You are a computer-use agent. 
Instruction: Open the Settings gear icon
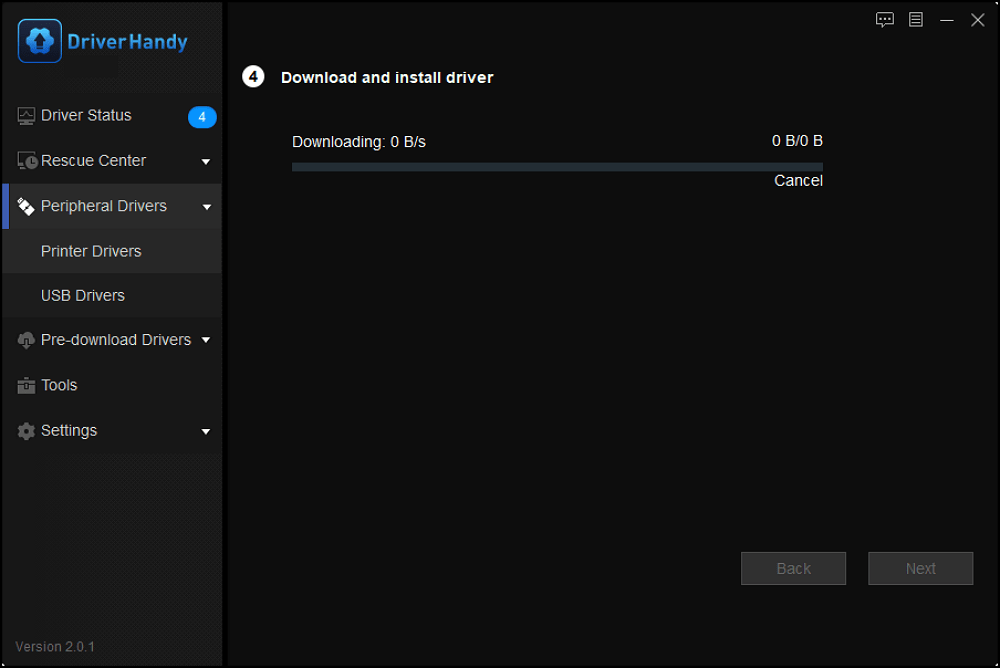point(25,430)
